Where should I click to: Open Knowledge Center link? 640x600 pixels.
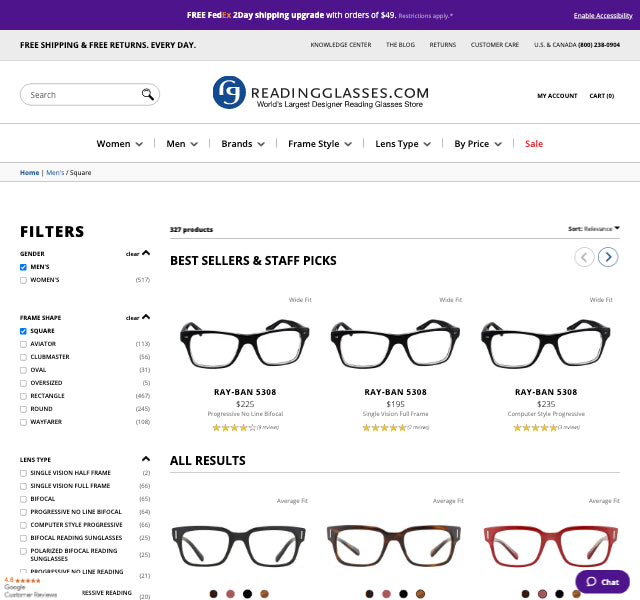[341, 44]
